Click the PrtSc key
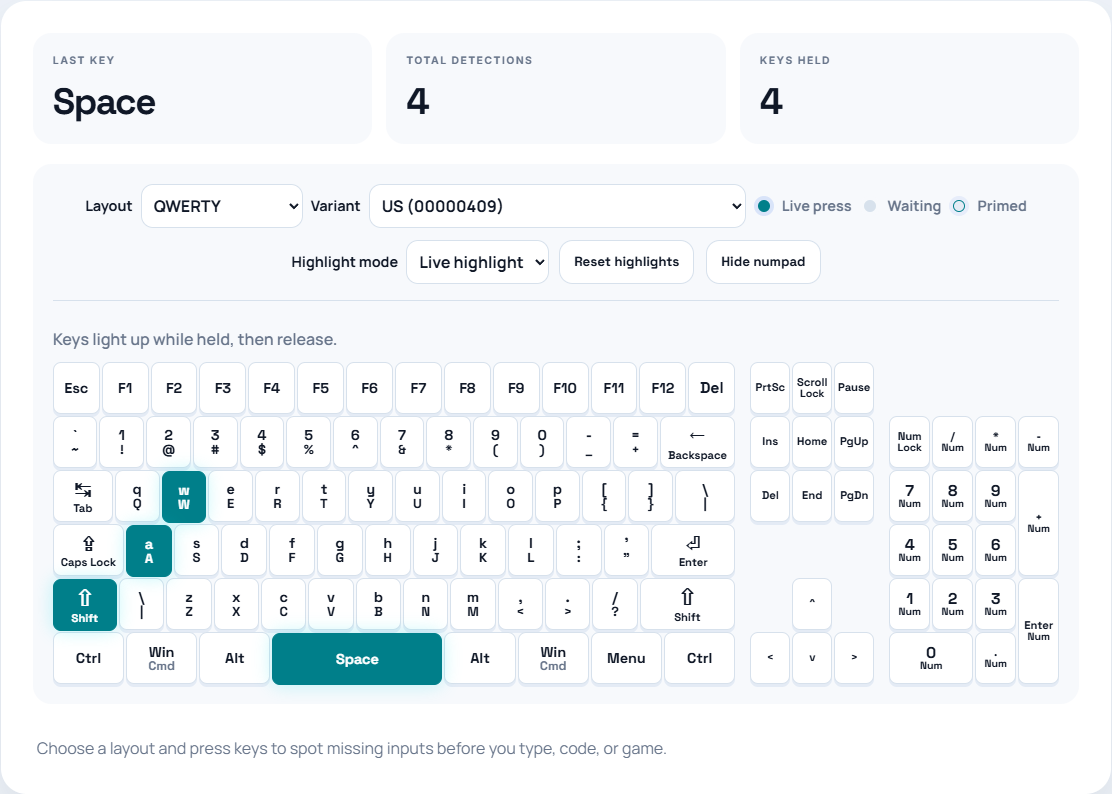 770,388
